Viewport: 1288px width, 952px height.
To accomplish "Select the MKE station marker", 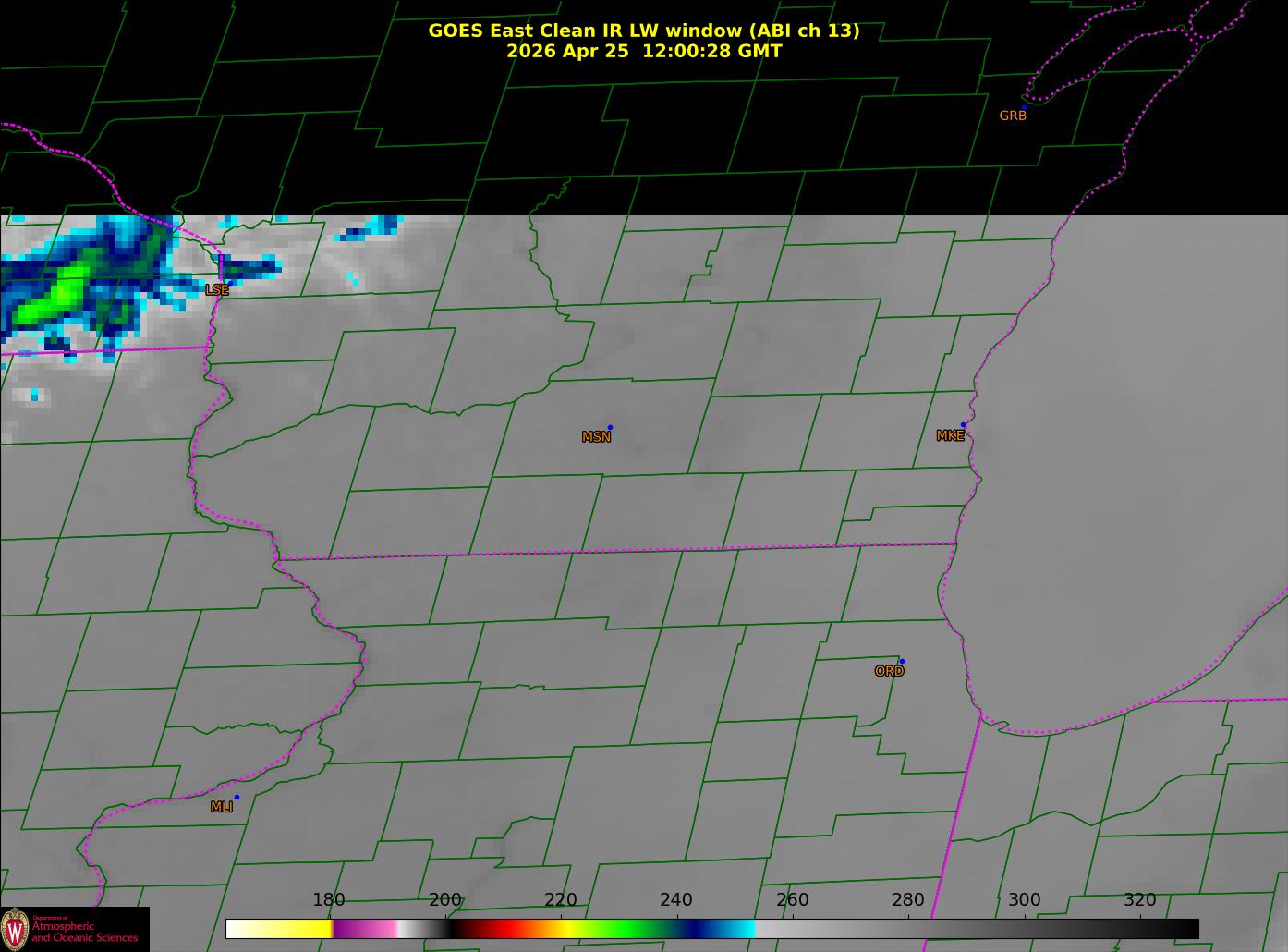I will (x=963, y=425).
